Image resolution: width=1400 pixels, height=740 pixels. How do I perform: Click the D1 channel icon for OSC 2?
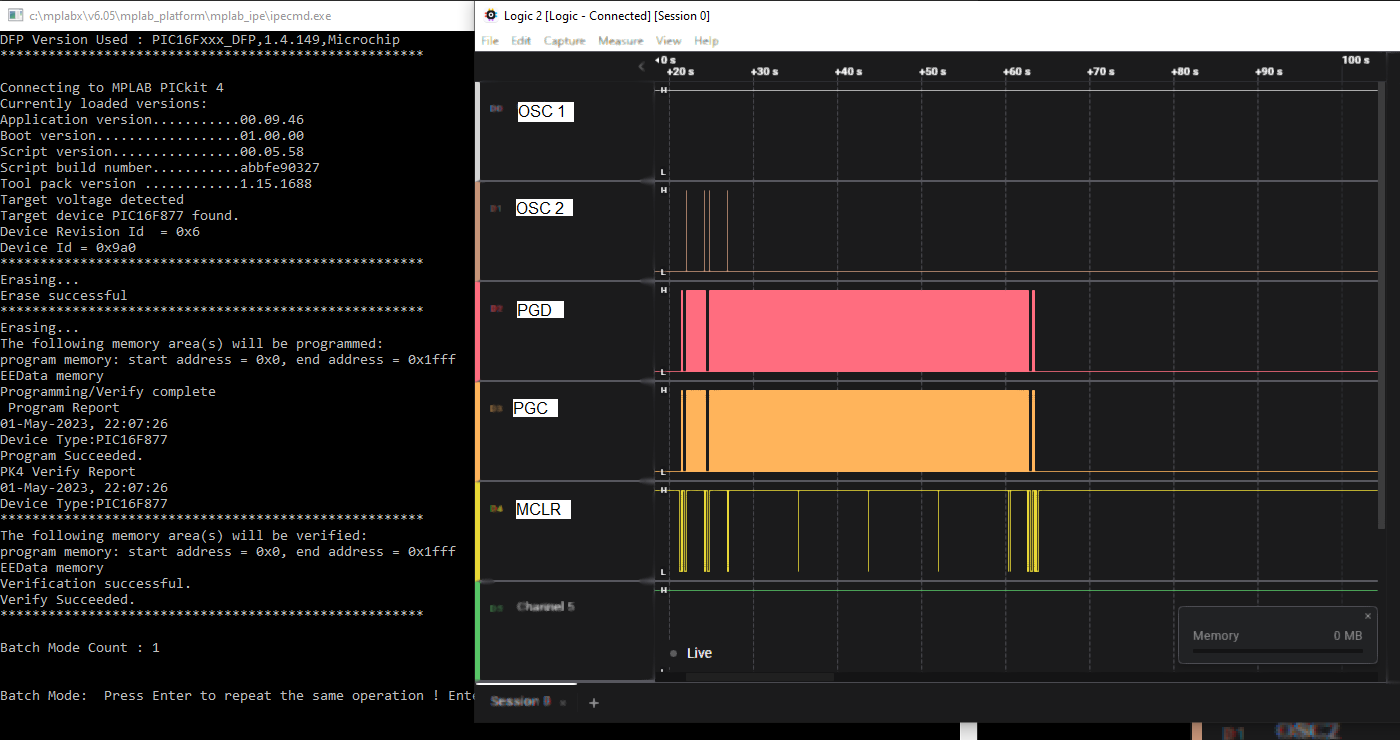click(496, 209)
